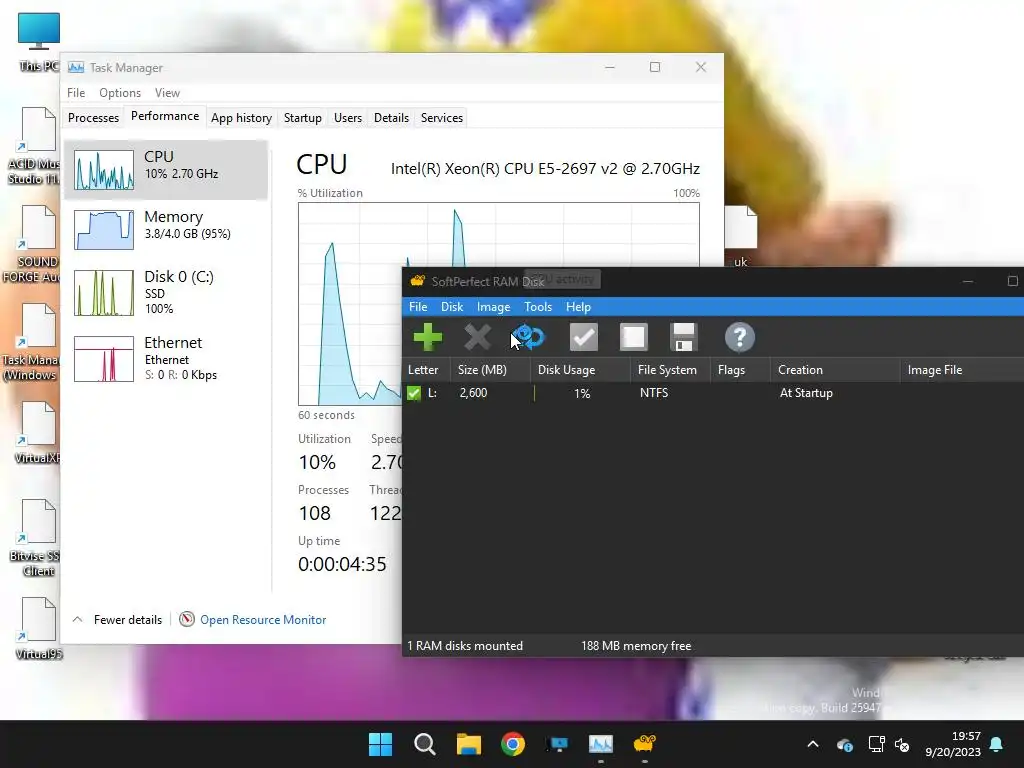Viewport: 1024px width, 768px height.
Task: Click the taskbar monitor app icon beside Chrome
Action: coord(557,744)
